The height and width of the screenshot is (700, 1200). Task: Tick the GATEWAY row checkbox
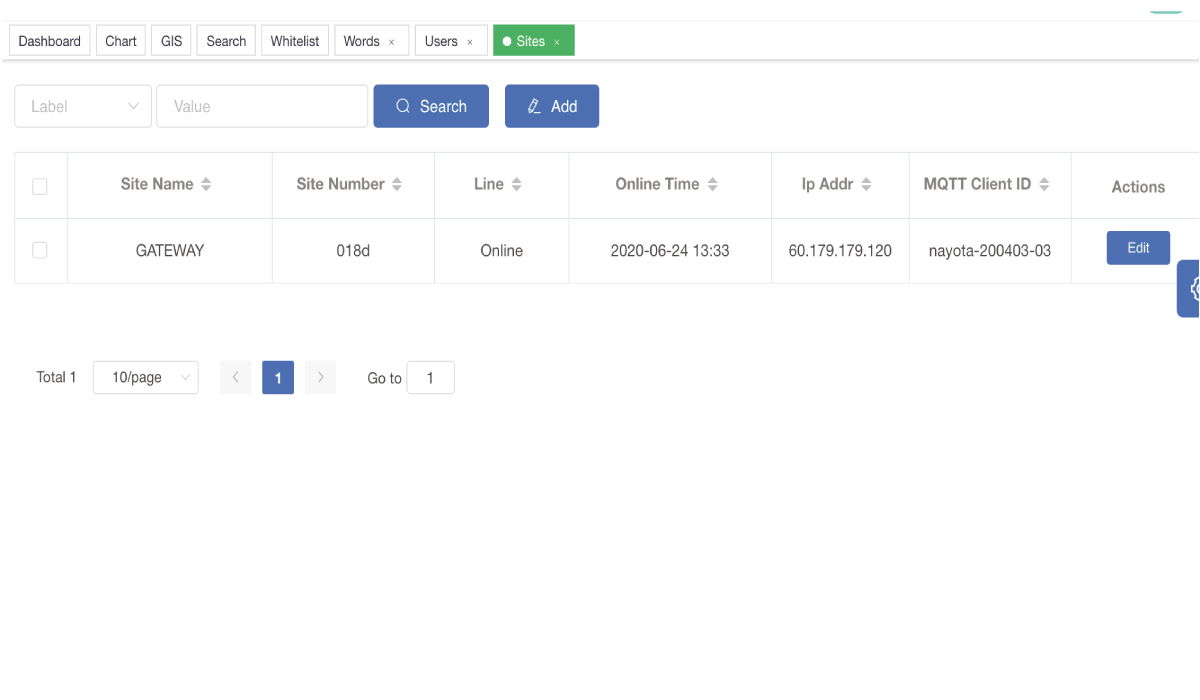coord(40,250)
